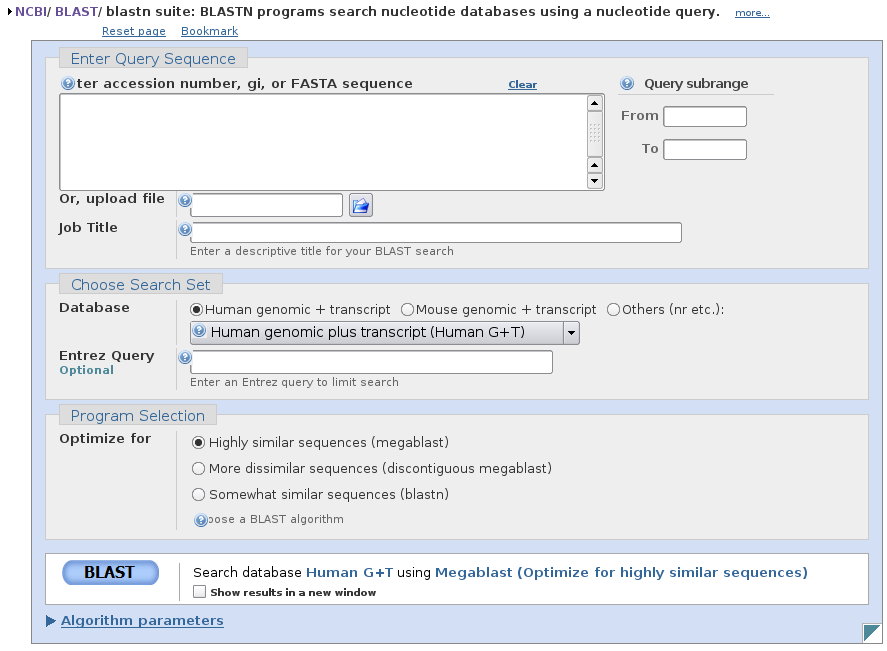Choose discontiguous megablast option
887x651 pixels.
click(x=199, y=468)
